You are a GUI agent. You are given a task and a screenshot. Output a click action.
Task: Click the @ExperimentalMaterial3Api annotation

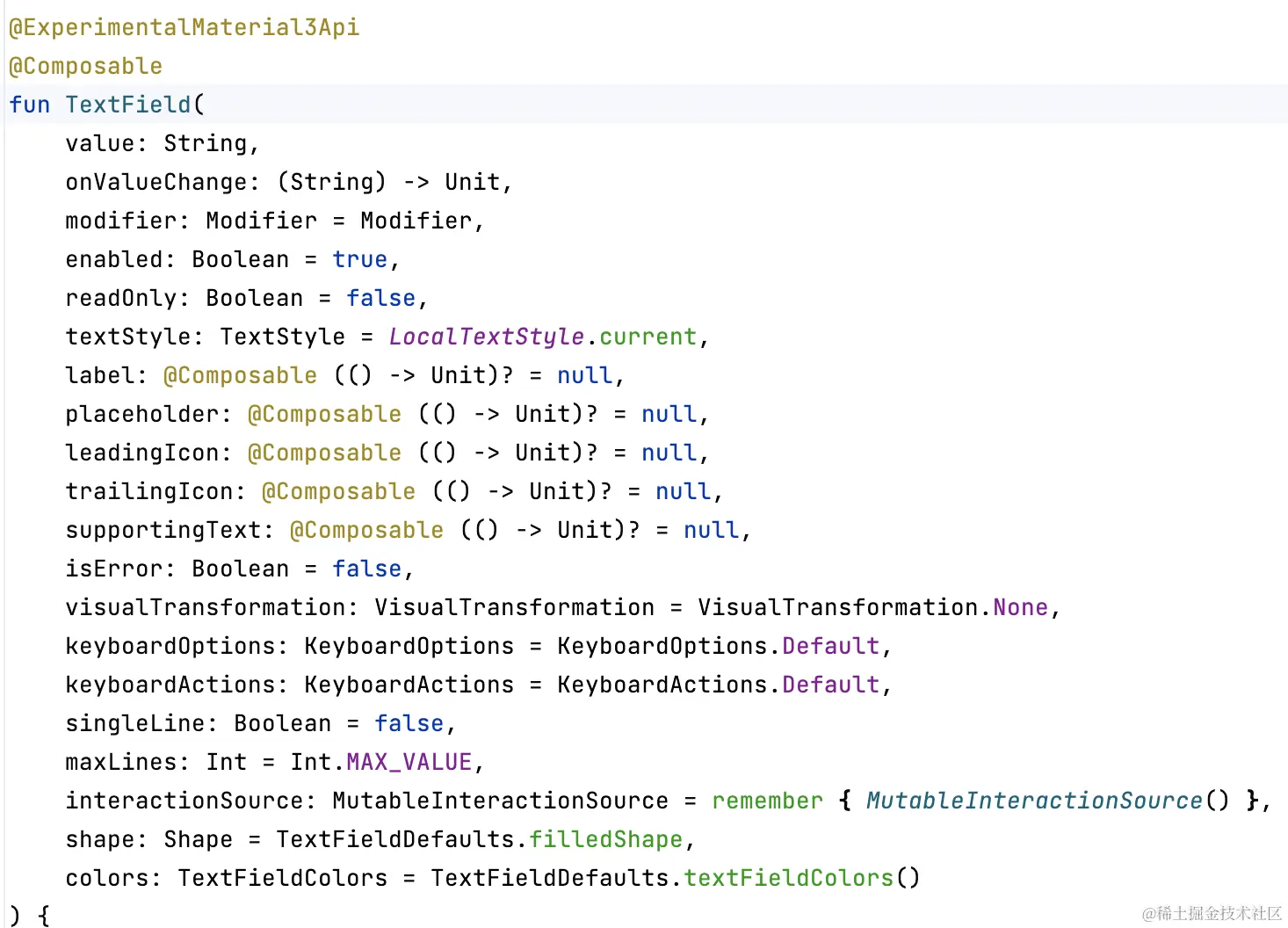tap(184, 27)
